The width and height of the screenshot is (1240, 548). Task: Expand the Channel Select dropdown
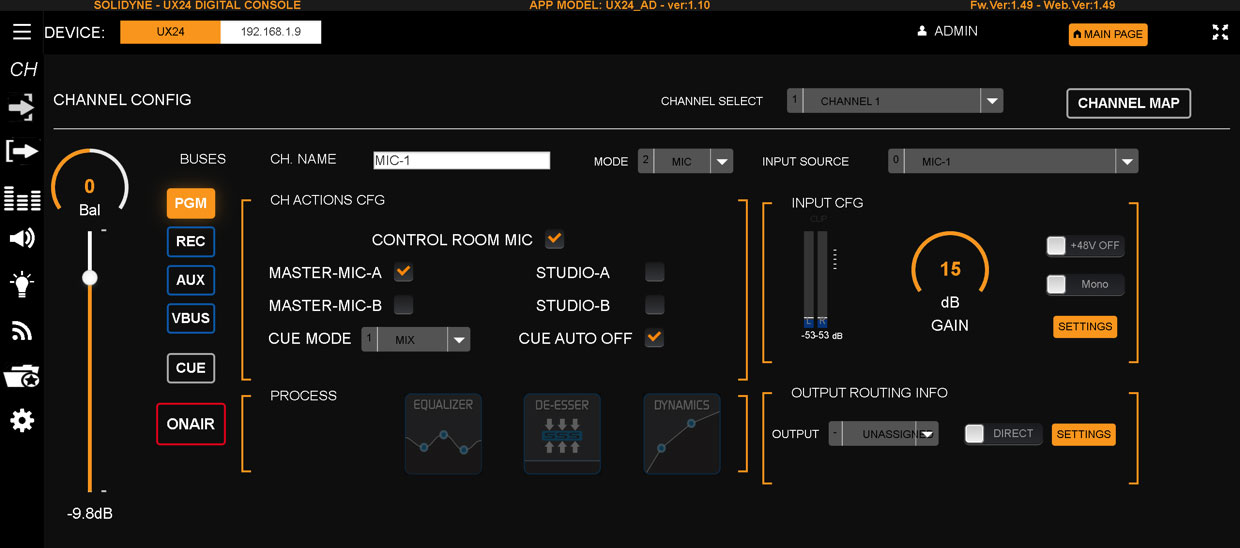pyautogui.click(x=991, y=101)
